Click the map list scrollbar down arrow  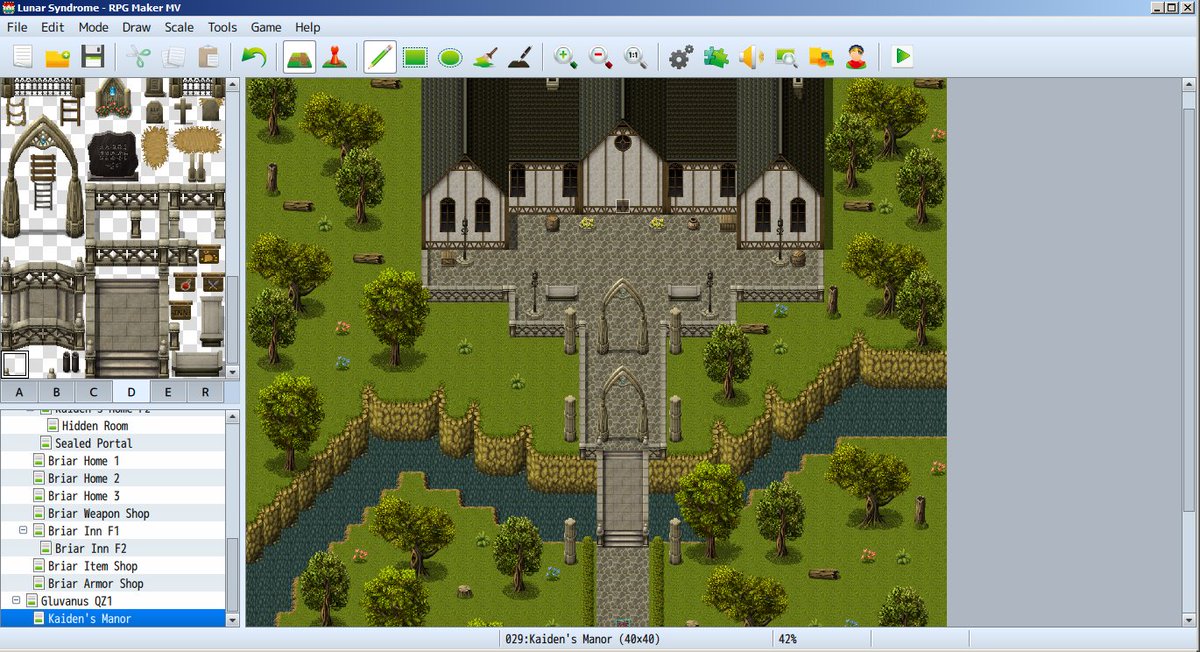point(233,620)
